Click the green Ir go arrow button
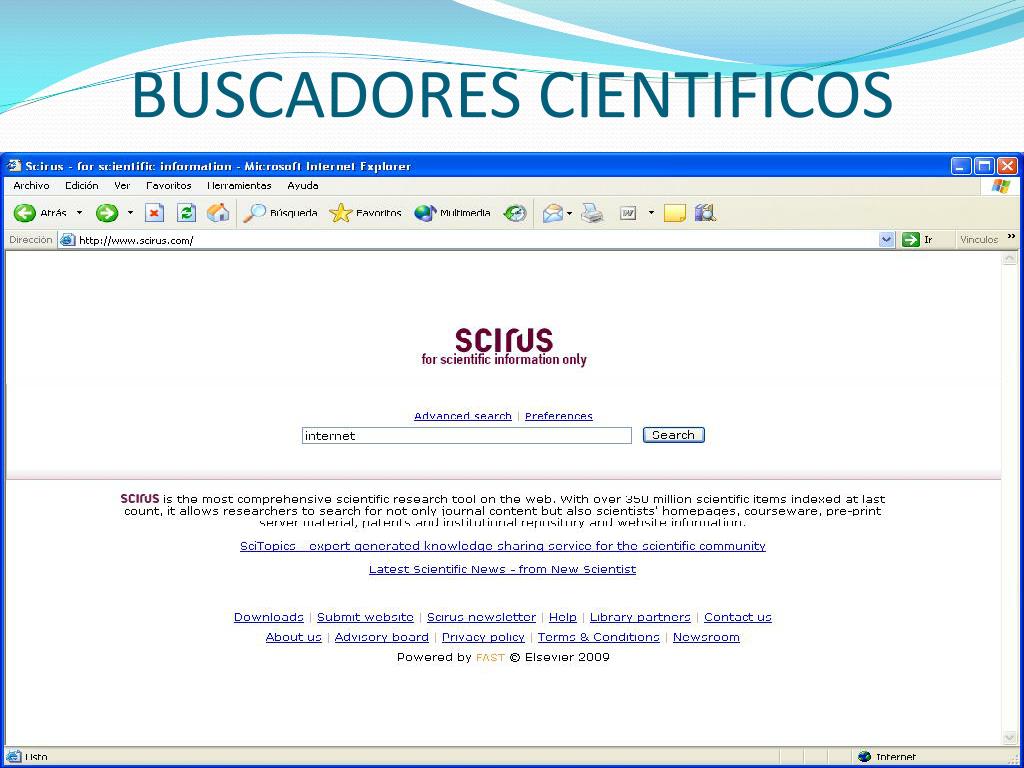The height and width of the screenshot is (768, 1024). pos(910,240)
